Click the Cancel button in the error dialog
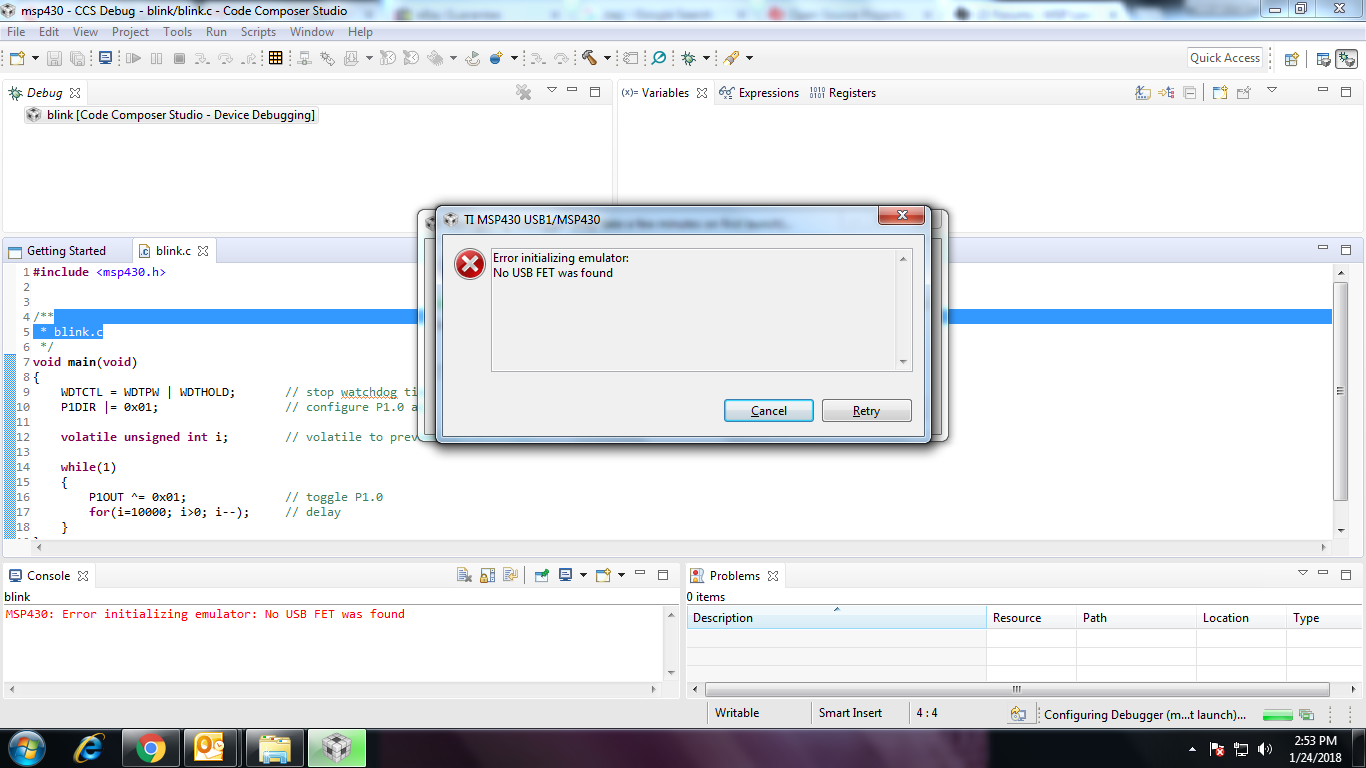The width and height of the screenshot is (1366, 768). [x=769, y=411]
